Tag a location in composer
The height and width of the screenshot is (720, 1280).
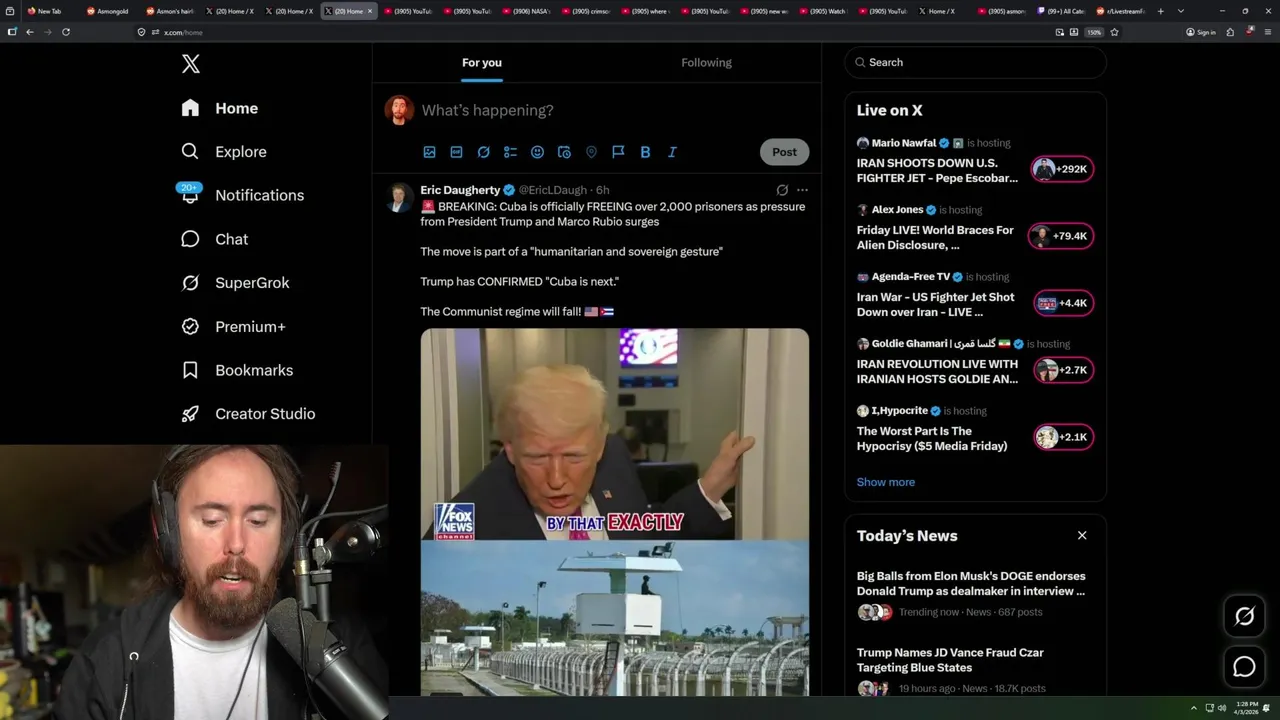pyautogui.click(x=591, y=152)
